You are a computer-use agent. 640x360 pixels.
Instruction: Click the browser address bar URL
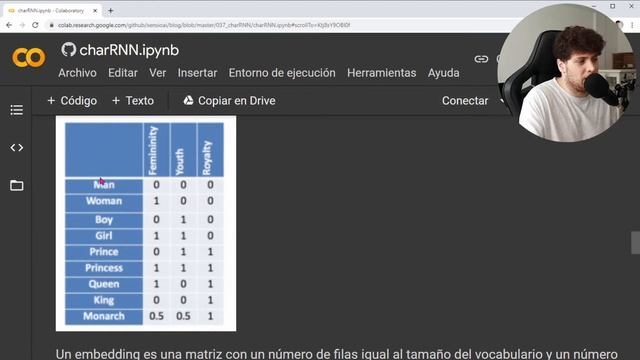click(x=204, y=25)
